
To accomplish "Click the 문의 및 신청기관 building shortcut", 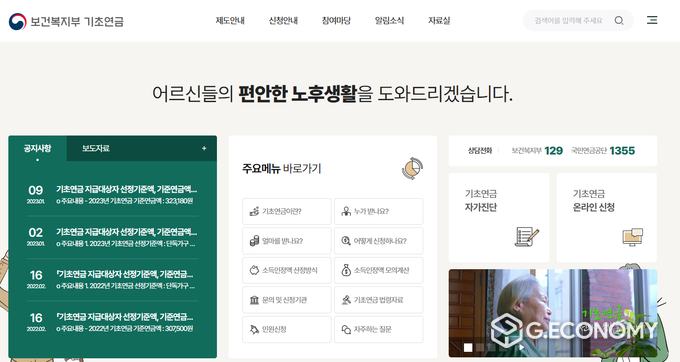I will 287,300.
